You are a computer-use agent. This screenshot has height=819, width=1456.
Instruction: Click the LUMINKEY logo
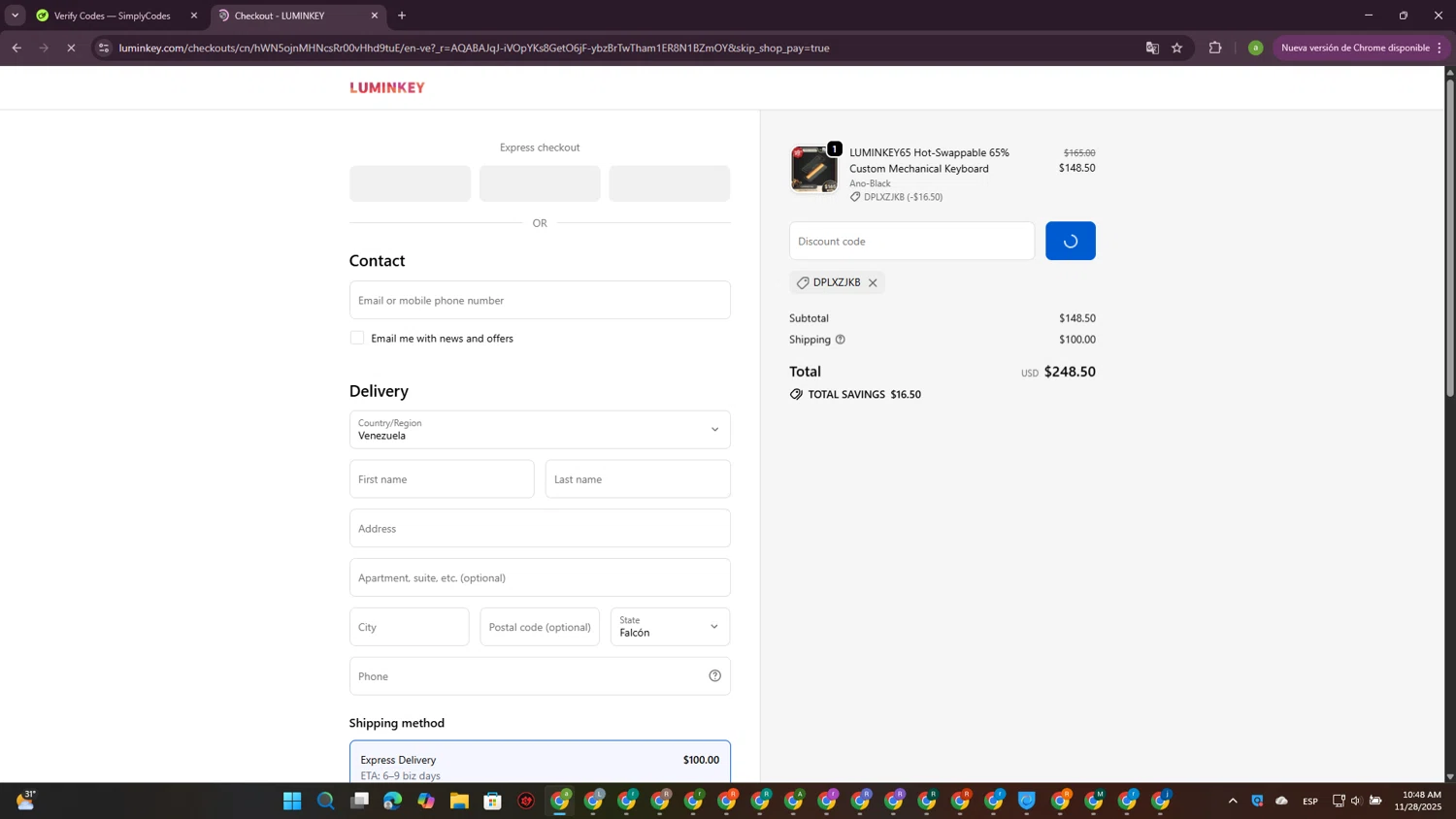pyautogui.click(x=387, y=87)
